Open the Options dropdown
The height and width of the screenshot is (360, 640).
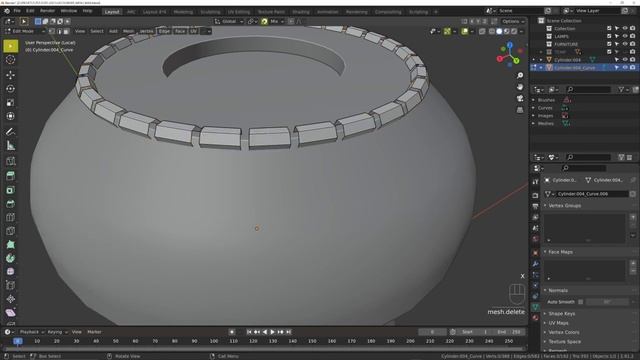[x=513, y=21]
